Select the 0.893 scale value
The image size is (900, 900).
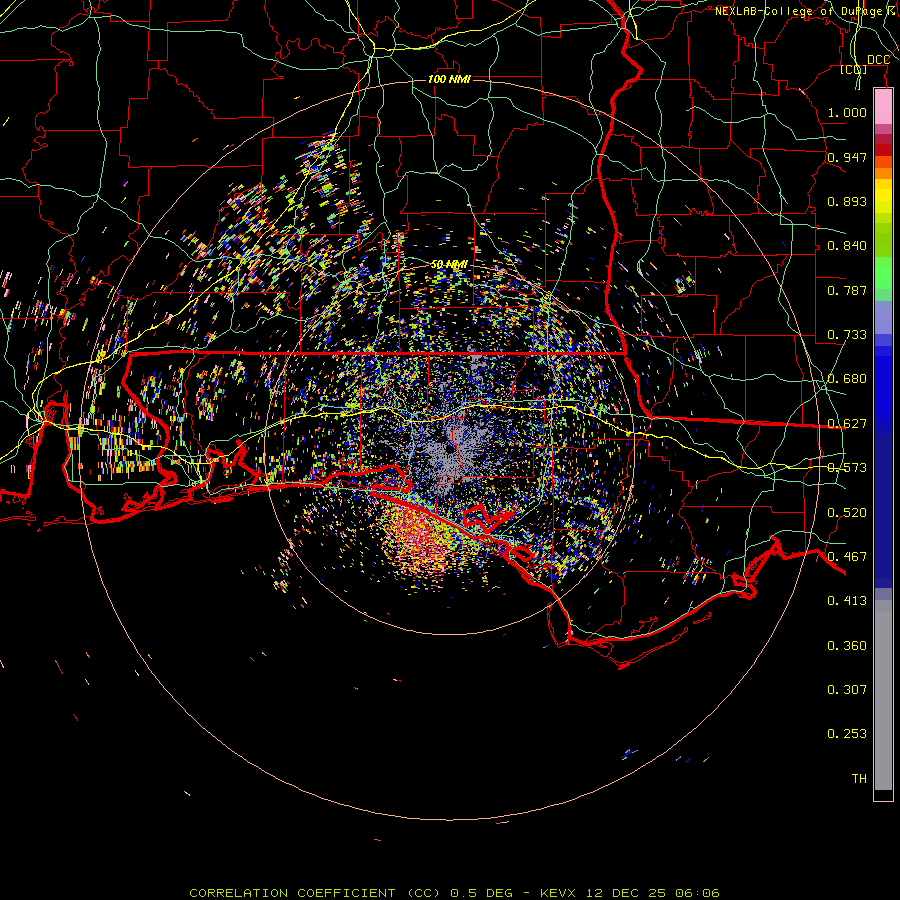[x=847, y=201]
